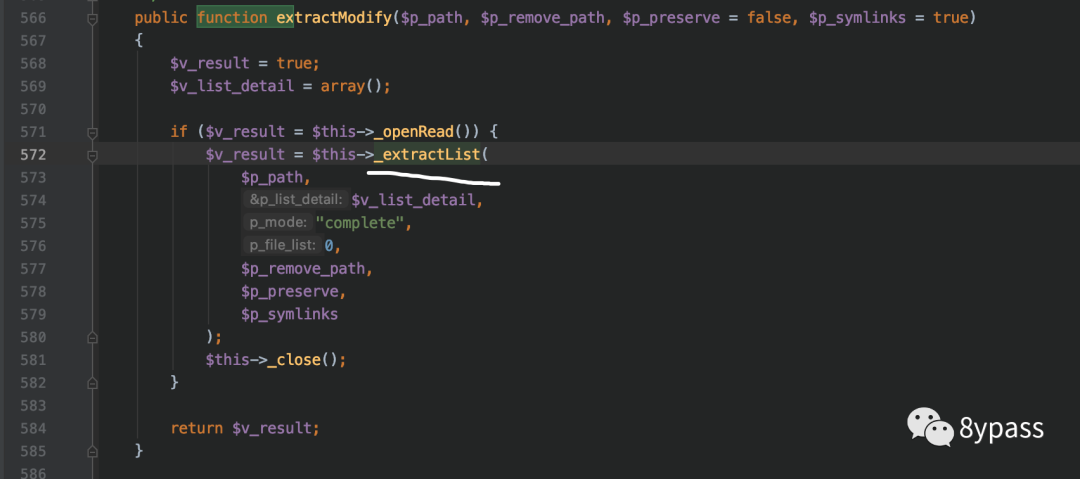Click the p_mode: parameter hint
Screen dimensions: 1080x479
278,223
